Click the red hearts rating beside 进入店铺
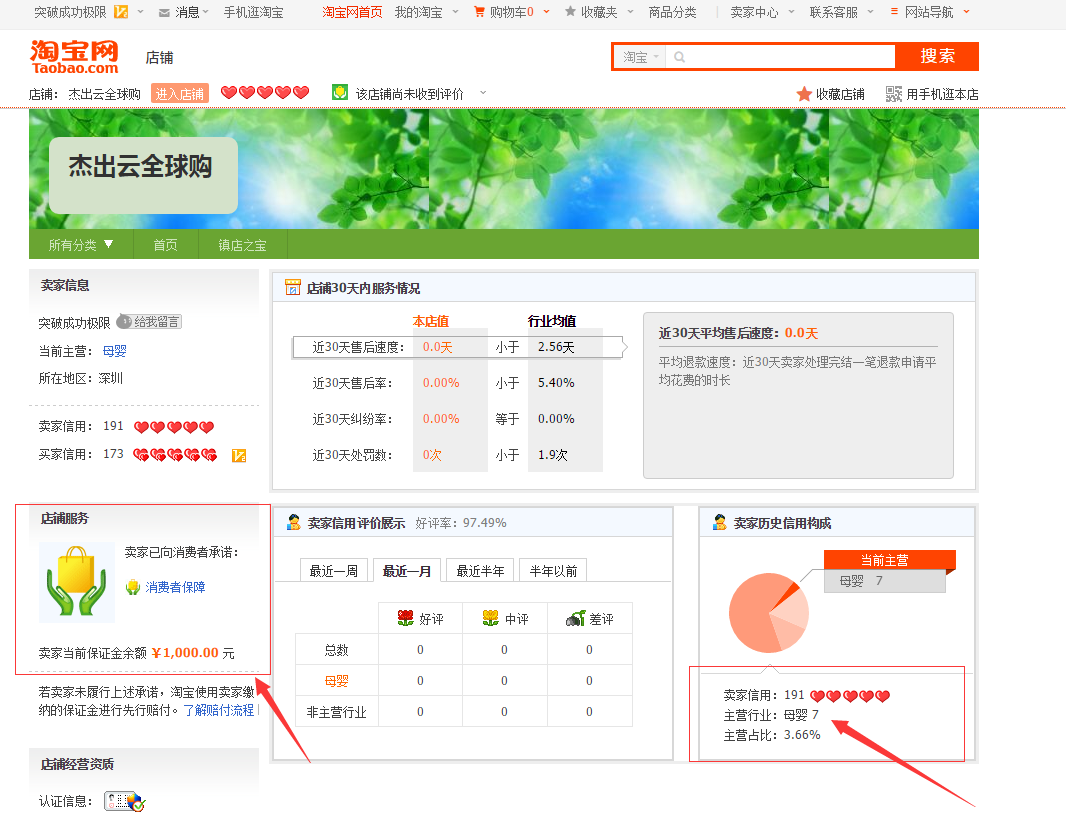This screenshot has width=1066, height=821. pos(265,92)
